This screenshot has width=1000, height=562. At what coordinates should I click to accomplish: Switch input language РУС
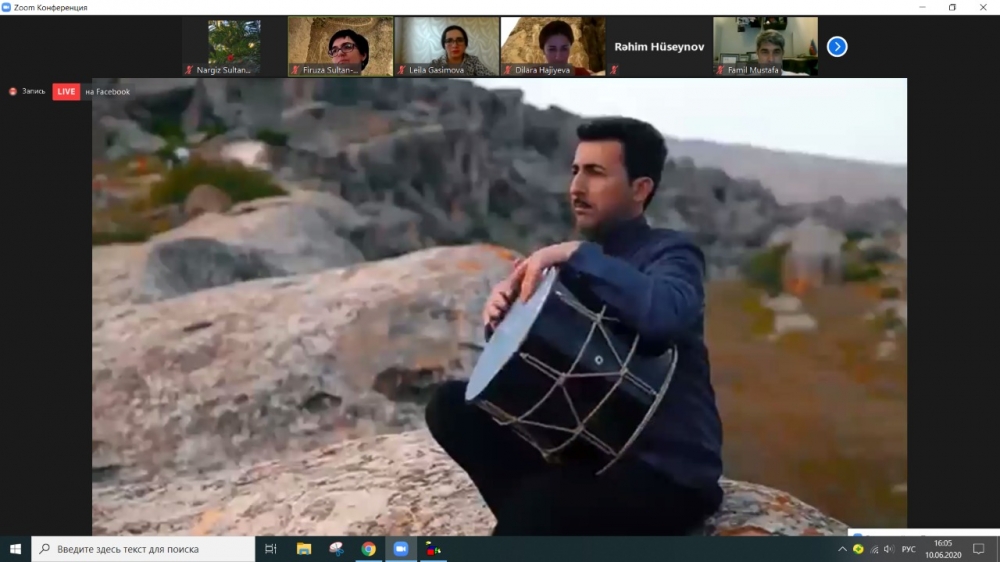tap(909, 549)
